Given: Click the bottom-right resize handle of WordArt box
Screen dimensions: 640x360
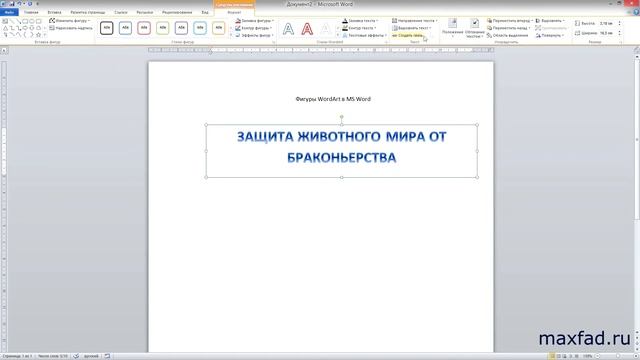Looking at the screenshot, I should (477, 177).
